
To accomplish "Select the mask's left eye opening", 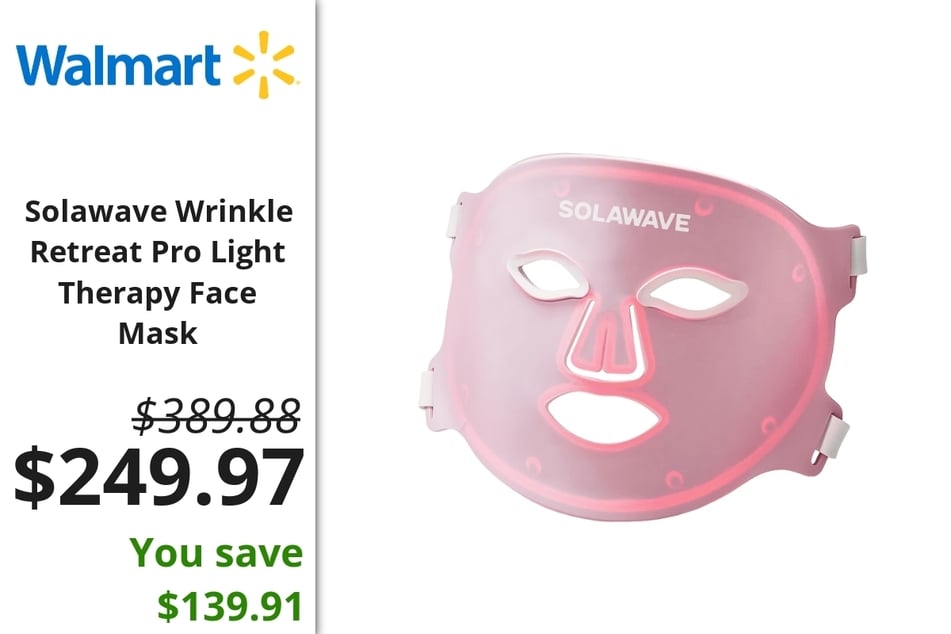I will 551,277.
